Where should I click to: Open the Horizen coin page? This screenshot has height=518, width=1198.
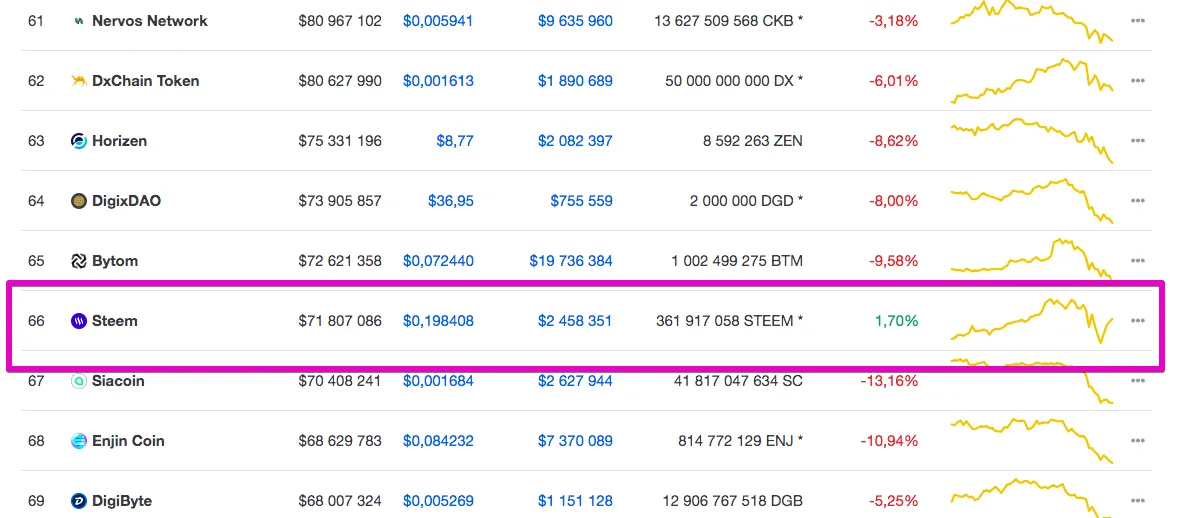click(x=119, y=141)
